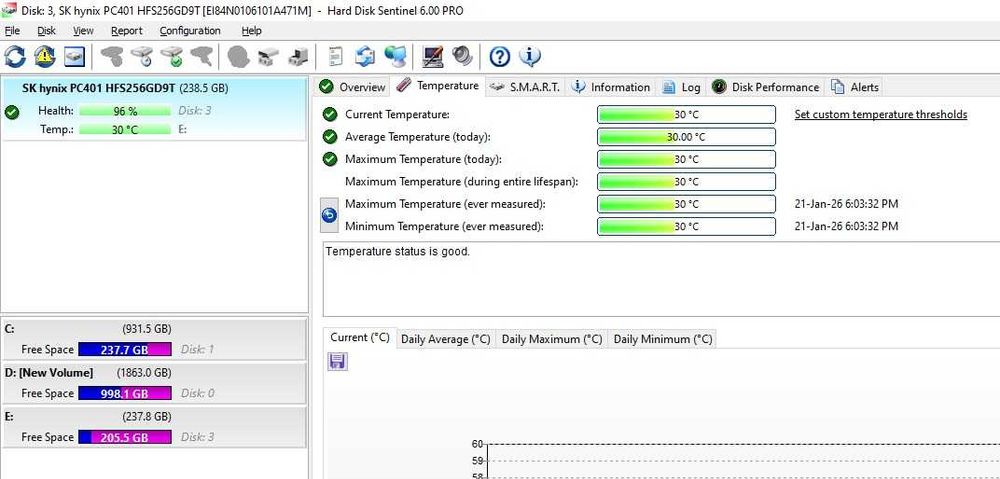The image size is (1000, 479).
Task: Click the 60 value on chart axis
Action: 478,444
